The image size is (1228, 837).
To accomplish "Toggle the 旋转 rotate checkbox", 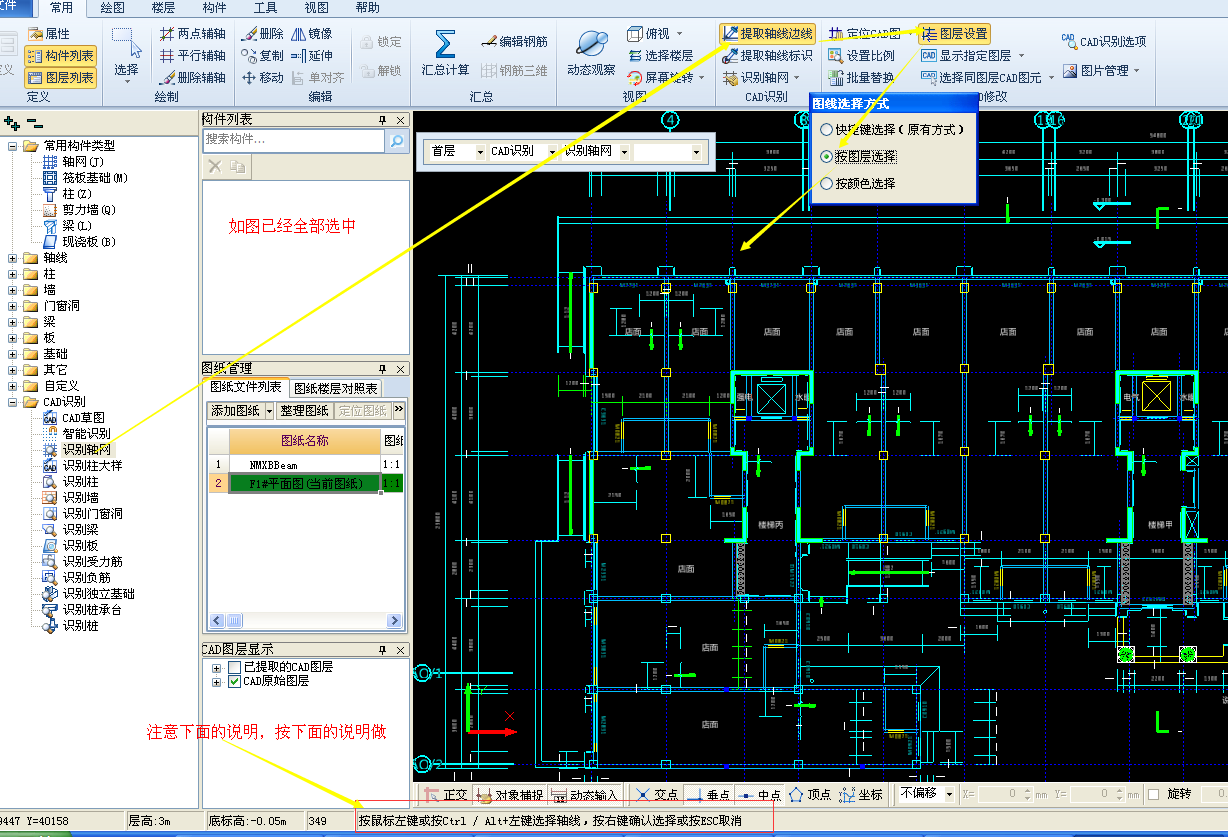I will coord(1153,794).
